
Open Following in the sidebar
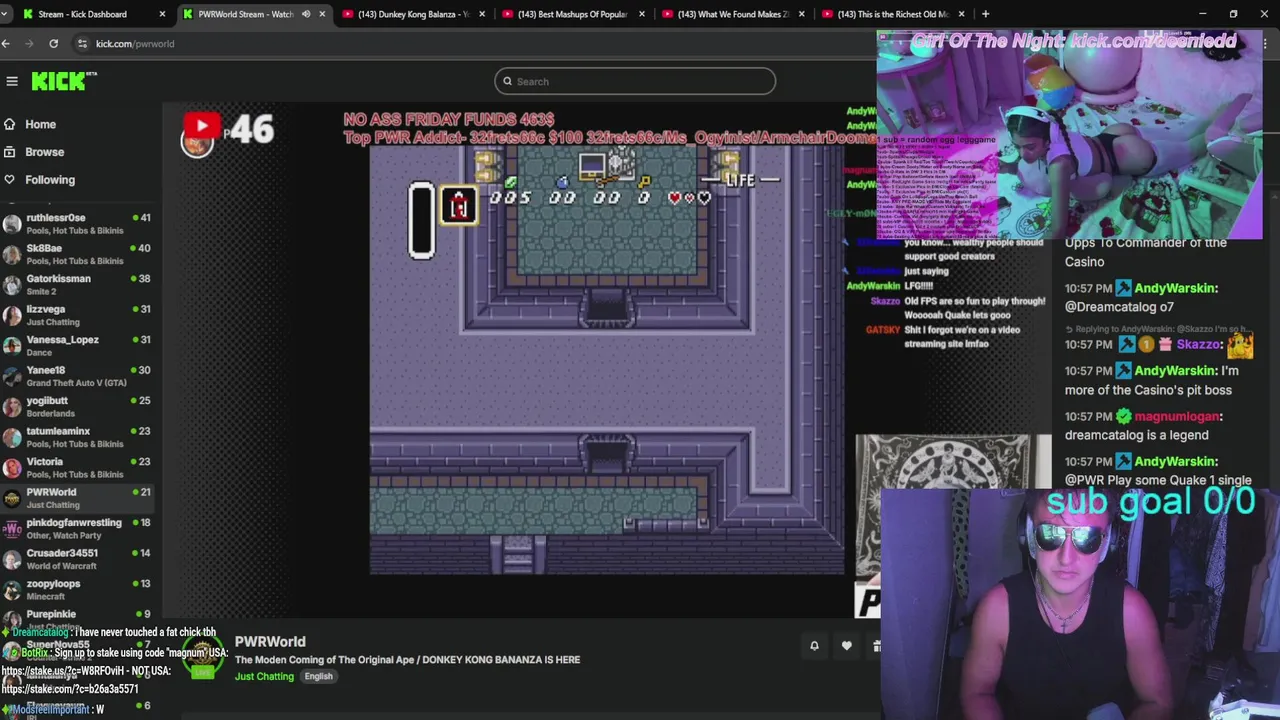pyautogui.click(x=50, y=180)
